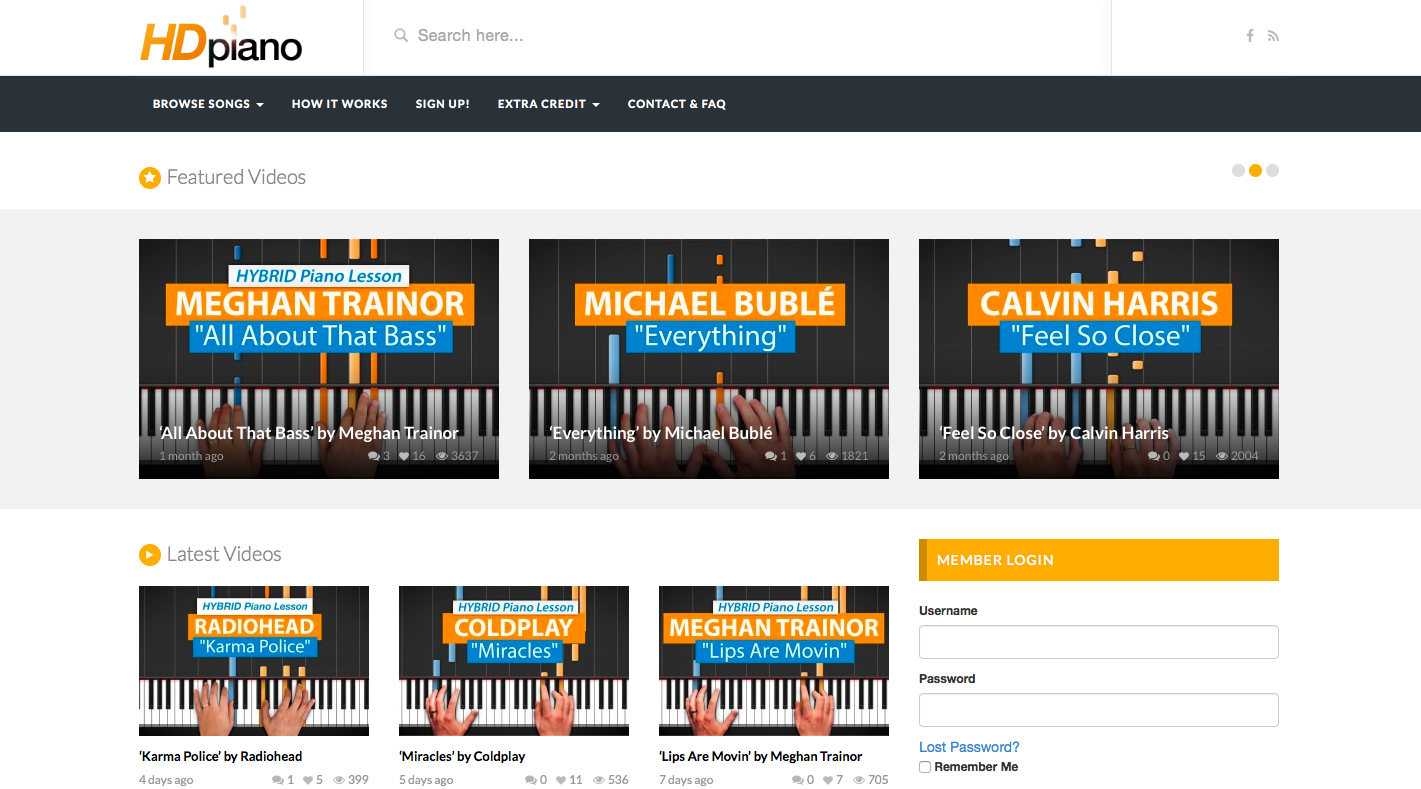Screen dimensions: 1421x789
Task: Click comments icon under 'Miracles' by Coldplay
Action: 531,780
